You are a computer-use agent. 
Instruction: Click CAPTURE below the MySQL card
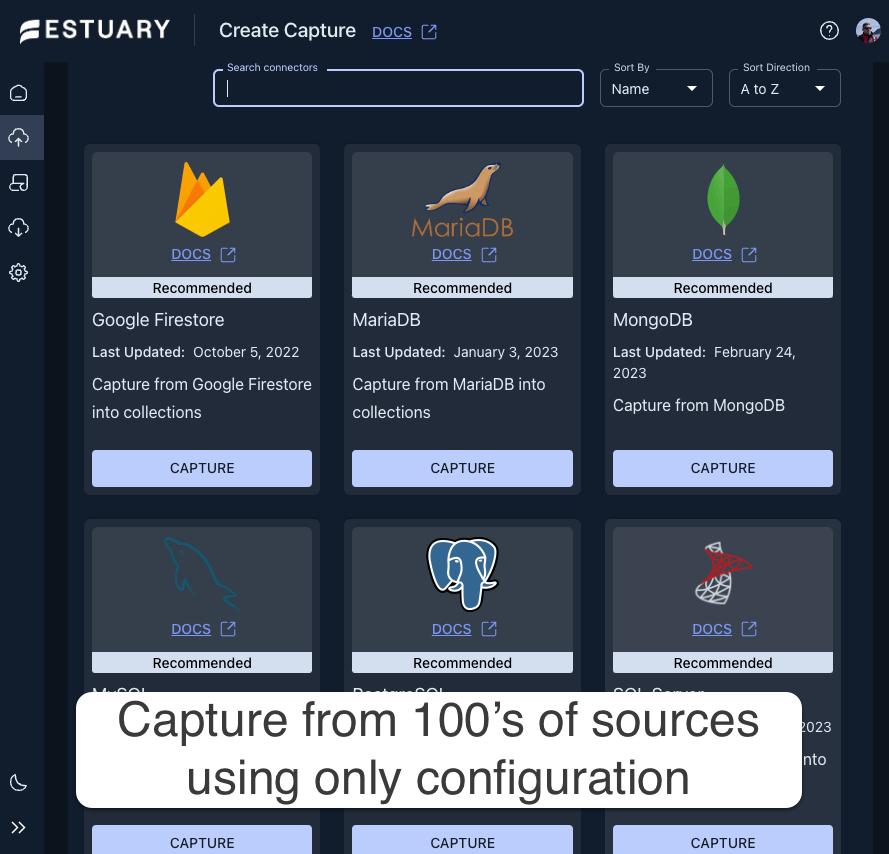tap(202, 840)
